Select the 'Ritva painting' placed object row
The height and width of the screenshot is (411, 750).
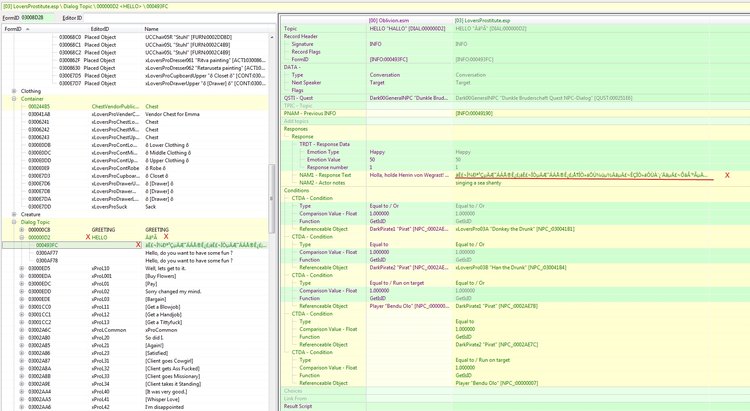tap(135, 60)
